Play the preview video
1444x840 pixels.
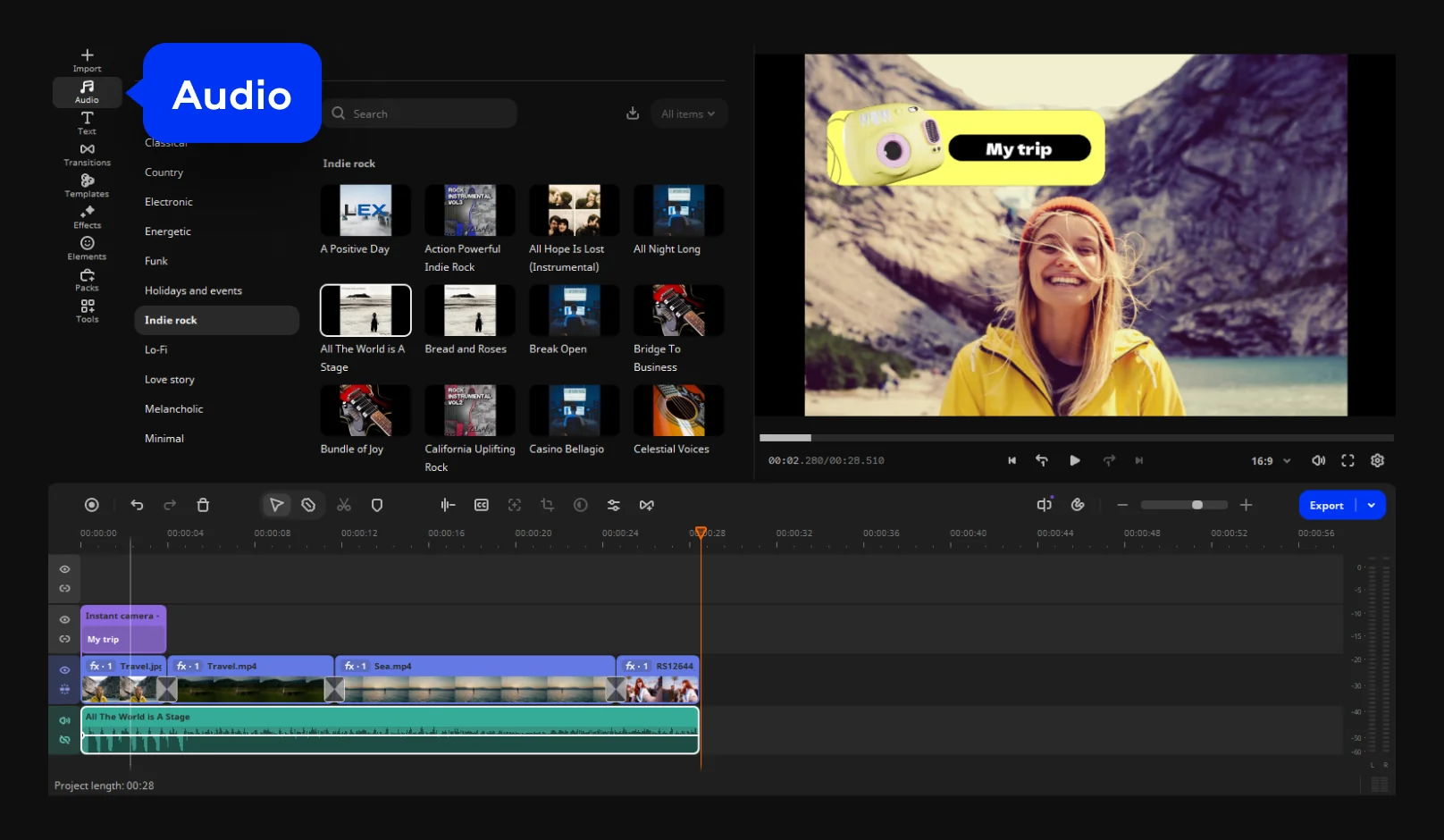(x=1075, y=460)
